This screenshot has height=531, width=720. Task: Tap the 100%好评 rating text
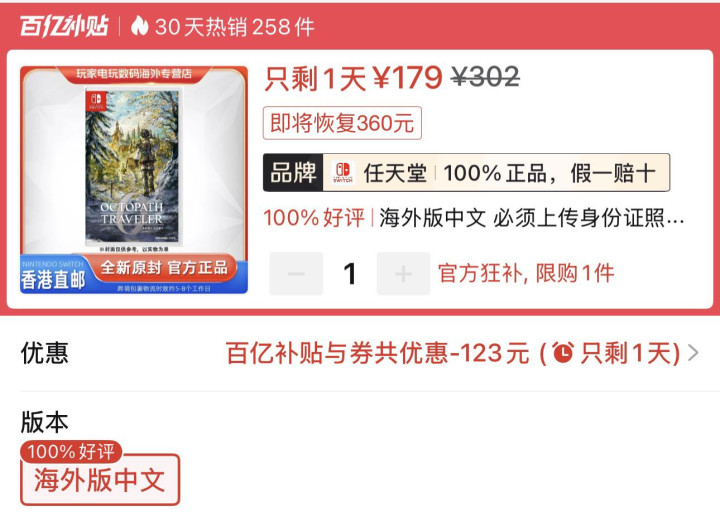(x=314, y=218)
